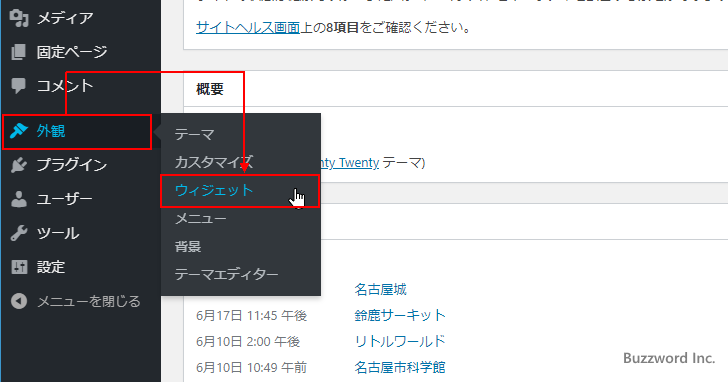
Task: Select カスタマイズ in the submenu
Action: [214, 162]
